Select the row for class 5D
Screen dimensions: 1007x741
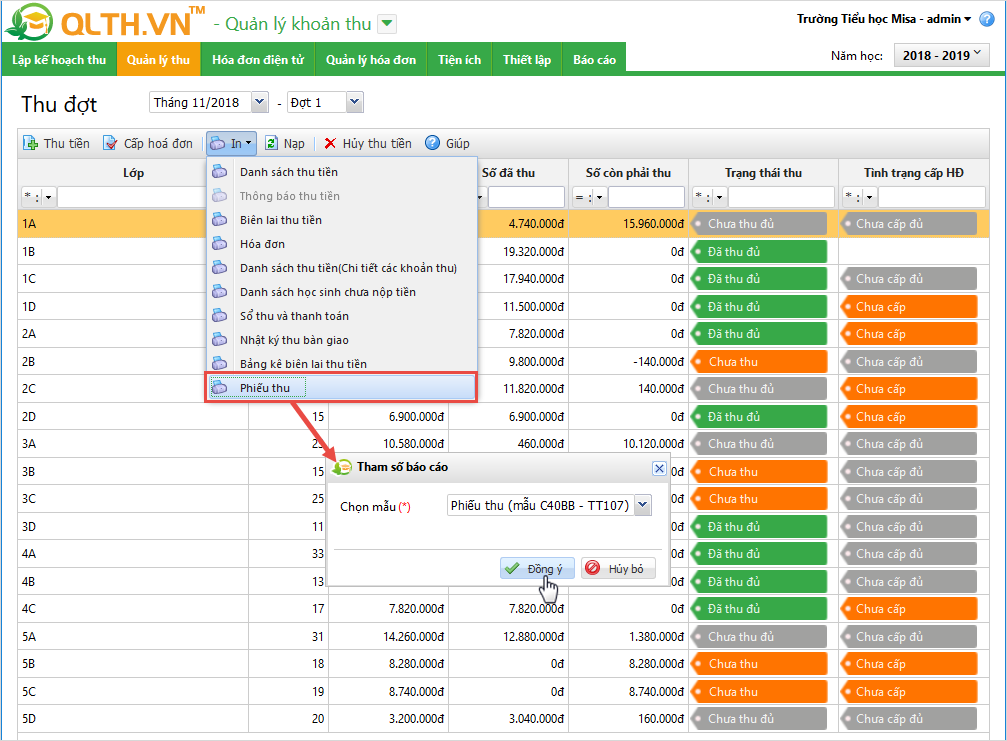point(130,718)
